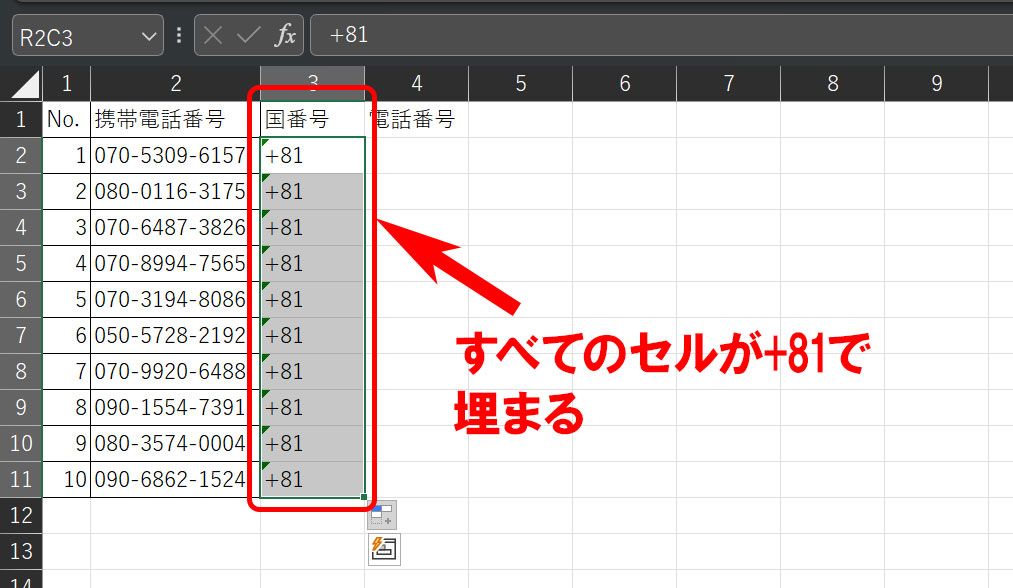
Task: Click the Select All corner triangle
Action: (26, 84)
